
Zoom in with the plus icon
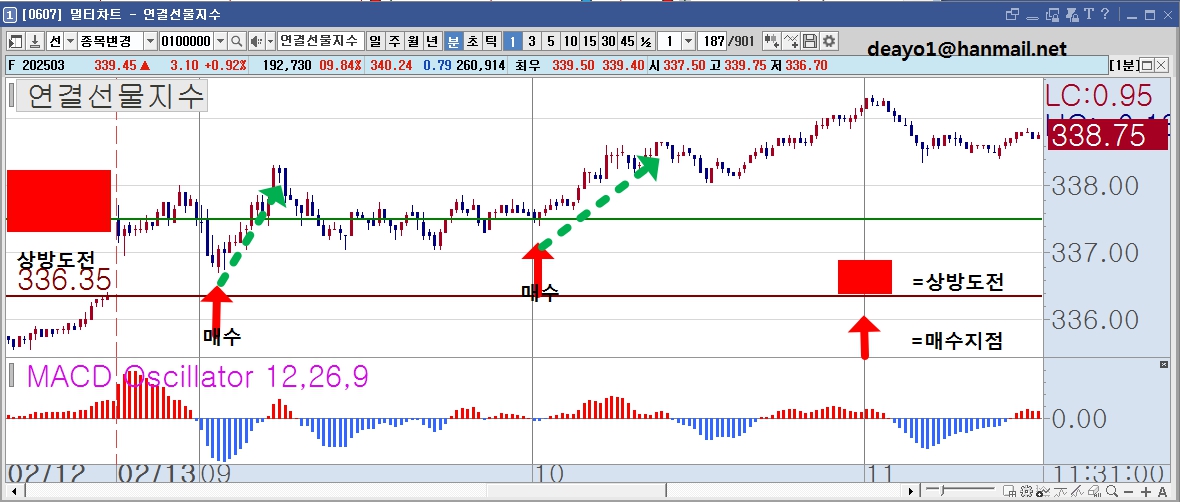click(1146, 491)
